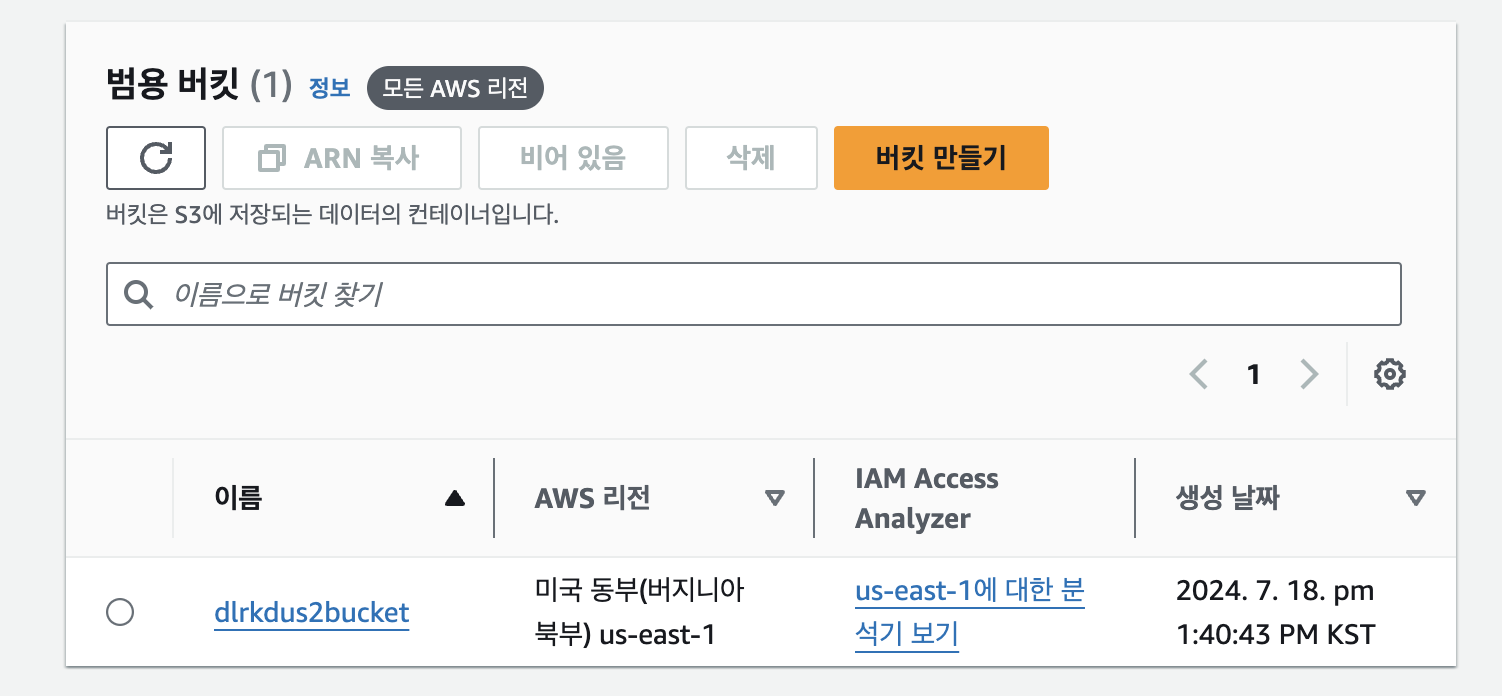
Task: Open the AWS 리전 filter dropdown
Action: pyautogui.click(x=776, y=497)
